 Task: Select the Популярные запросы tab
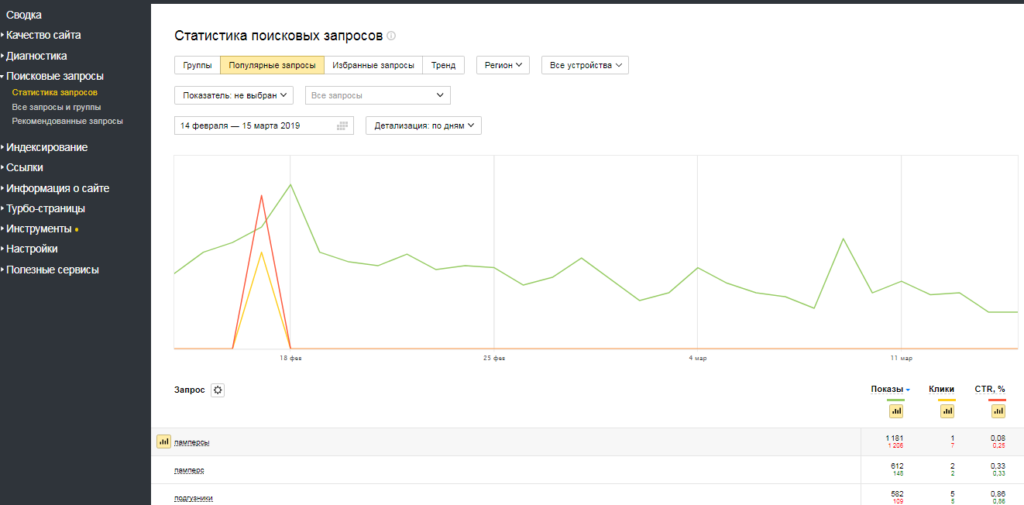272,65
